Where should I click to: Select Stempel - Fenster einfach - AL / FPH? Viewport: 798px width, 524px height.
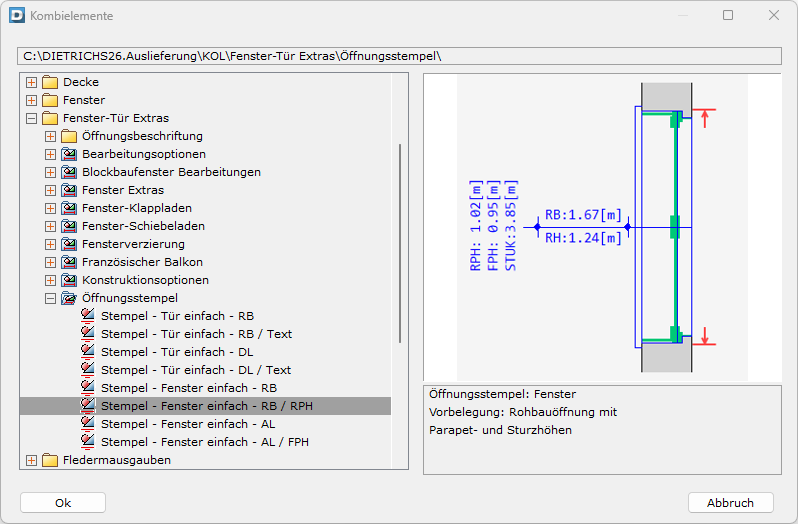coord(204,442)
